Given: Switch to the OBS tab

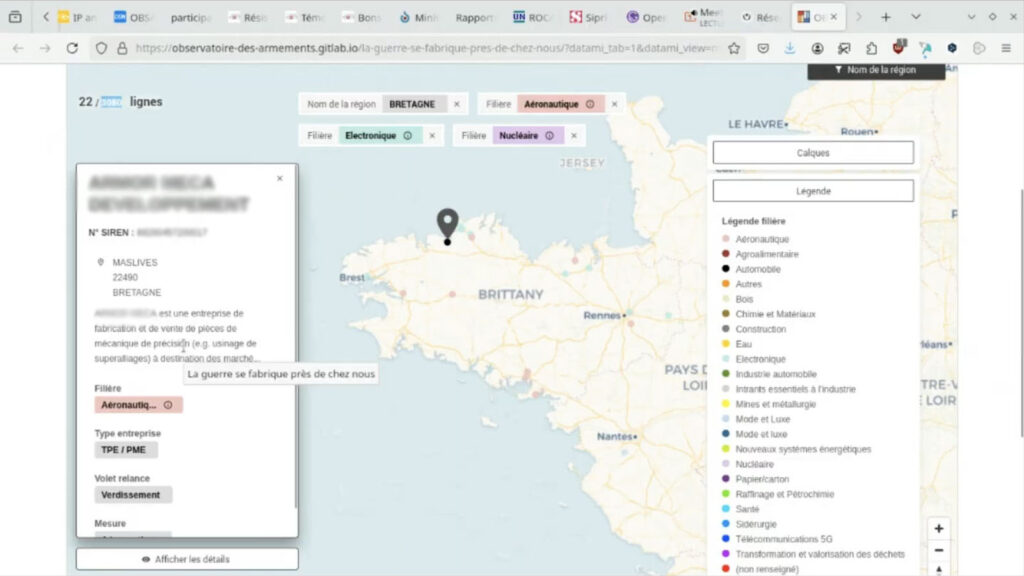Looking at the screenshot, I should [x=133, y=18].
